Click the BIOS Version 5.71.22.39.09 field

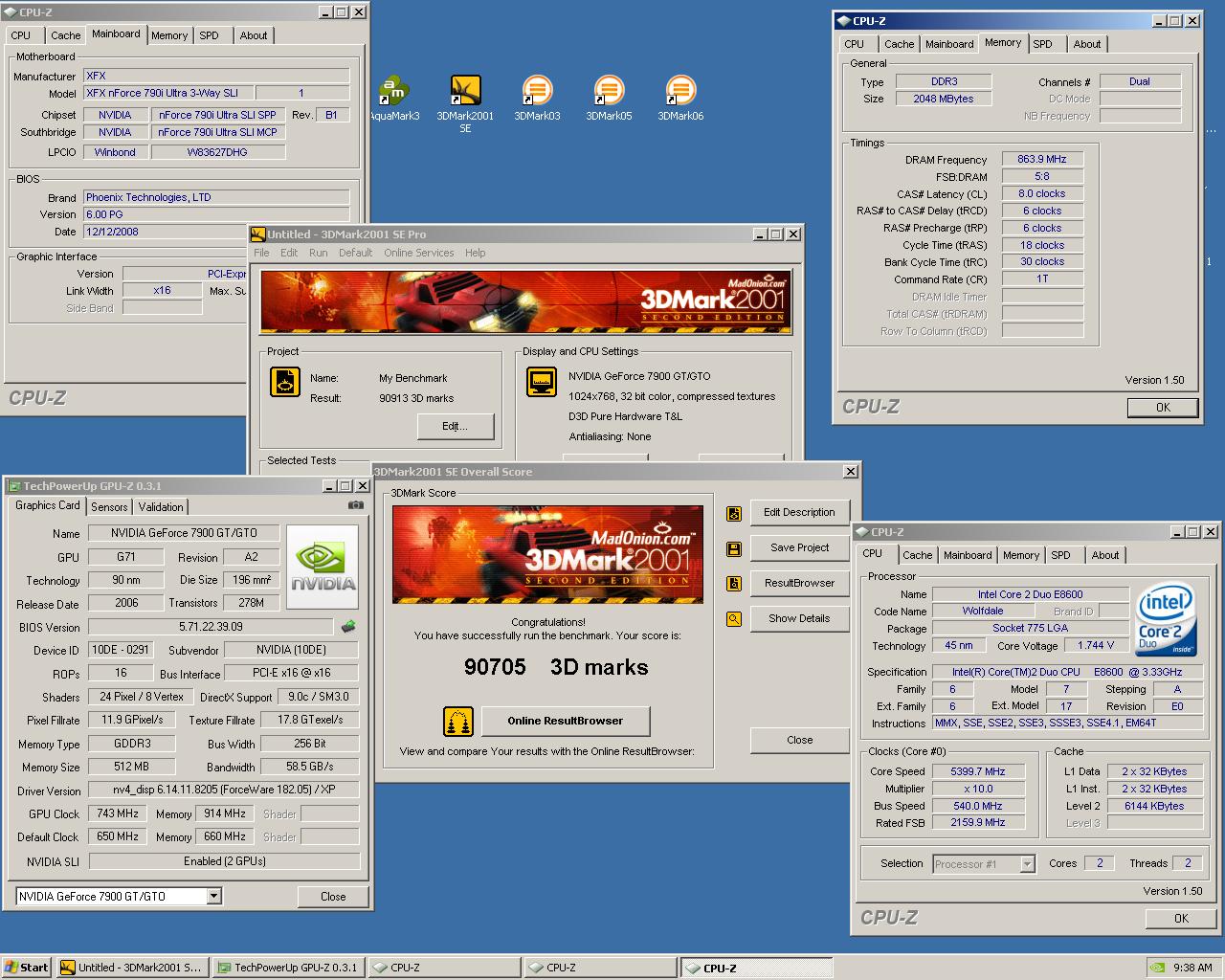[x=211, y=627]
